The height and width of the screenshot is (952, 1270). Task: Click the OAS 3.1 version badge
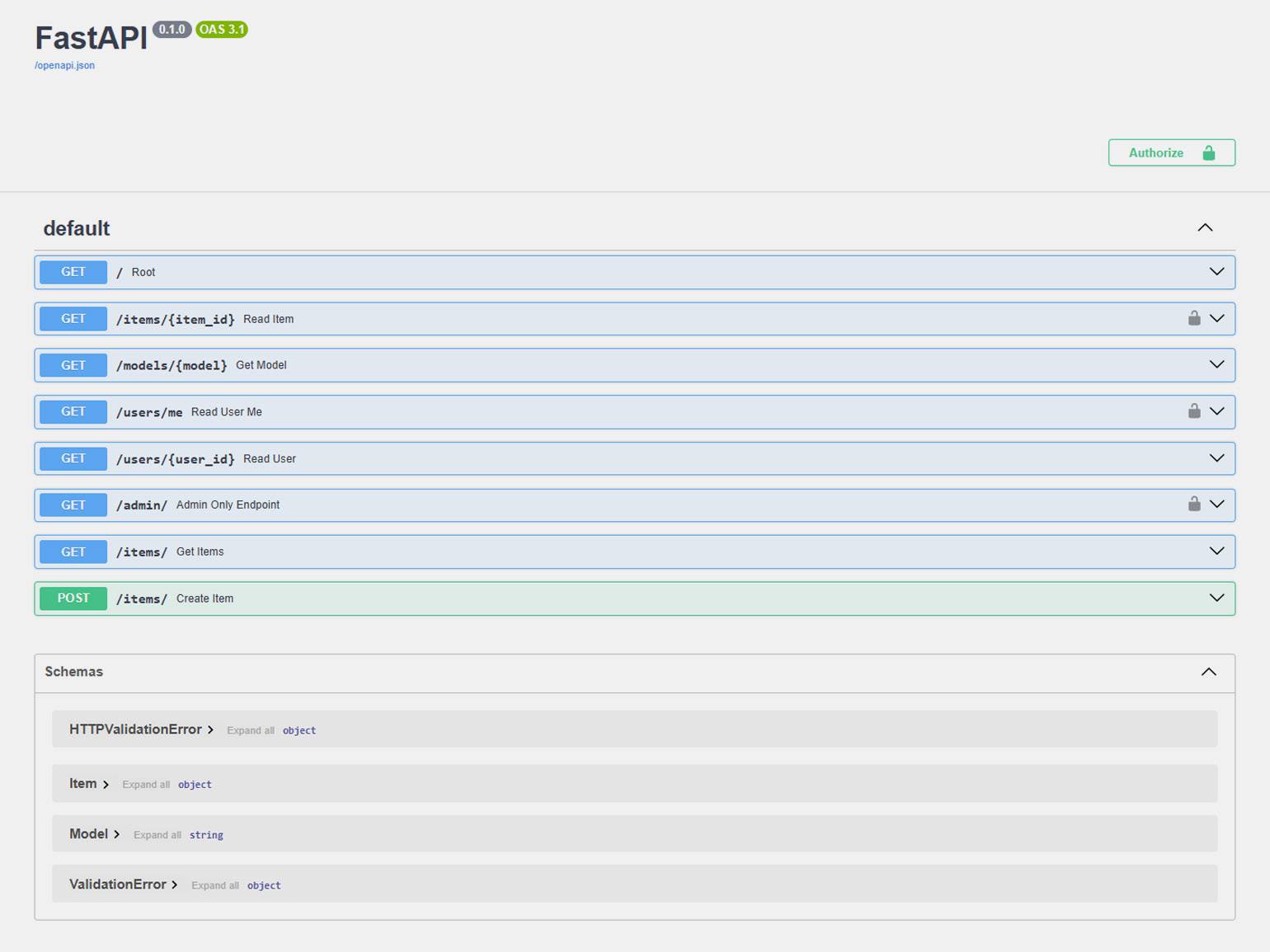coord(221,30)
